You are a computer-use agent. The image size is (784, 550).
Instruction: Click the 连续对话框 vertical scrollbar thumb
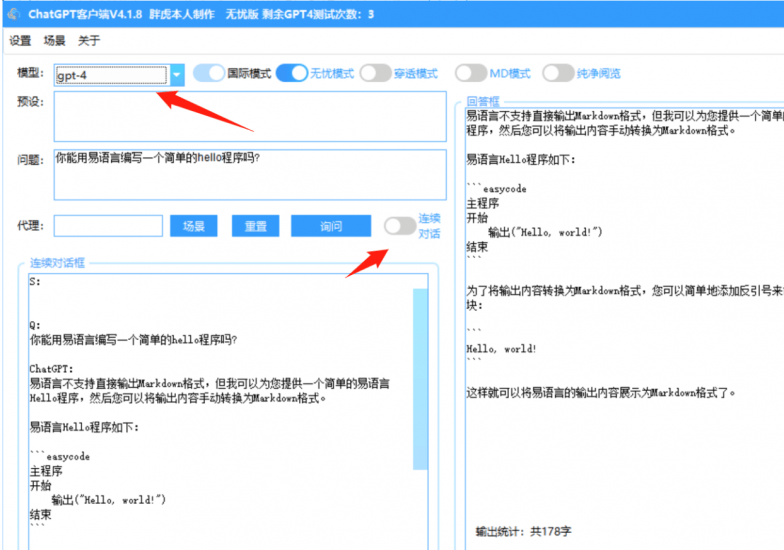pos(420,379)
